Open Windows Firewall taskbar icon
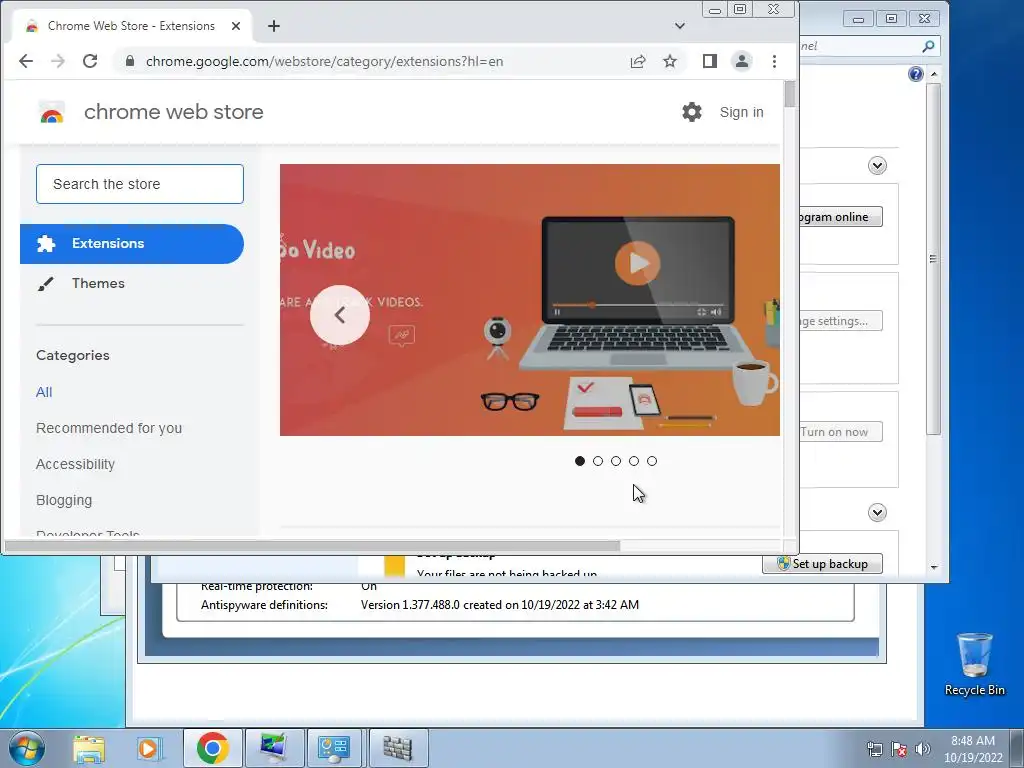Image resolution: width=1024 pixels, height=768 pixels. [398, 748]
